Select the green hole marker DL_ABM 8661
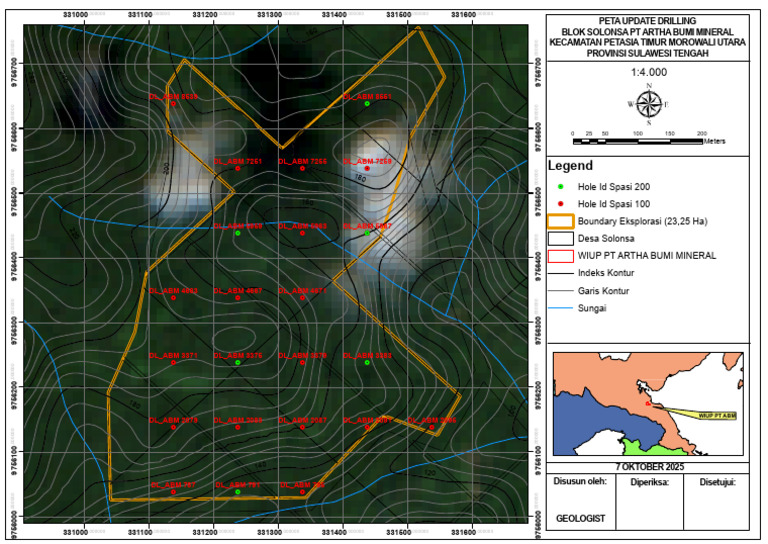The height and width of the screenshot is (544, 768). [367, 104]
